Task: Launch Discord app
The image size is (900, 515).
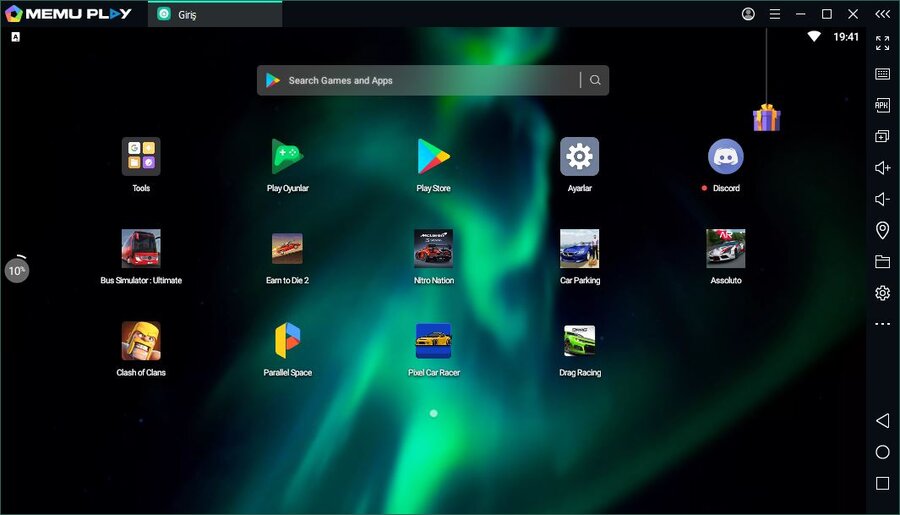Action: click(726, 156)
